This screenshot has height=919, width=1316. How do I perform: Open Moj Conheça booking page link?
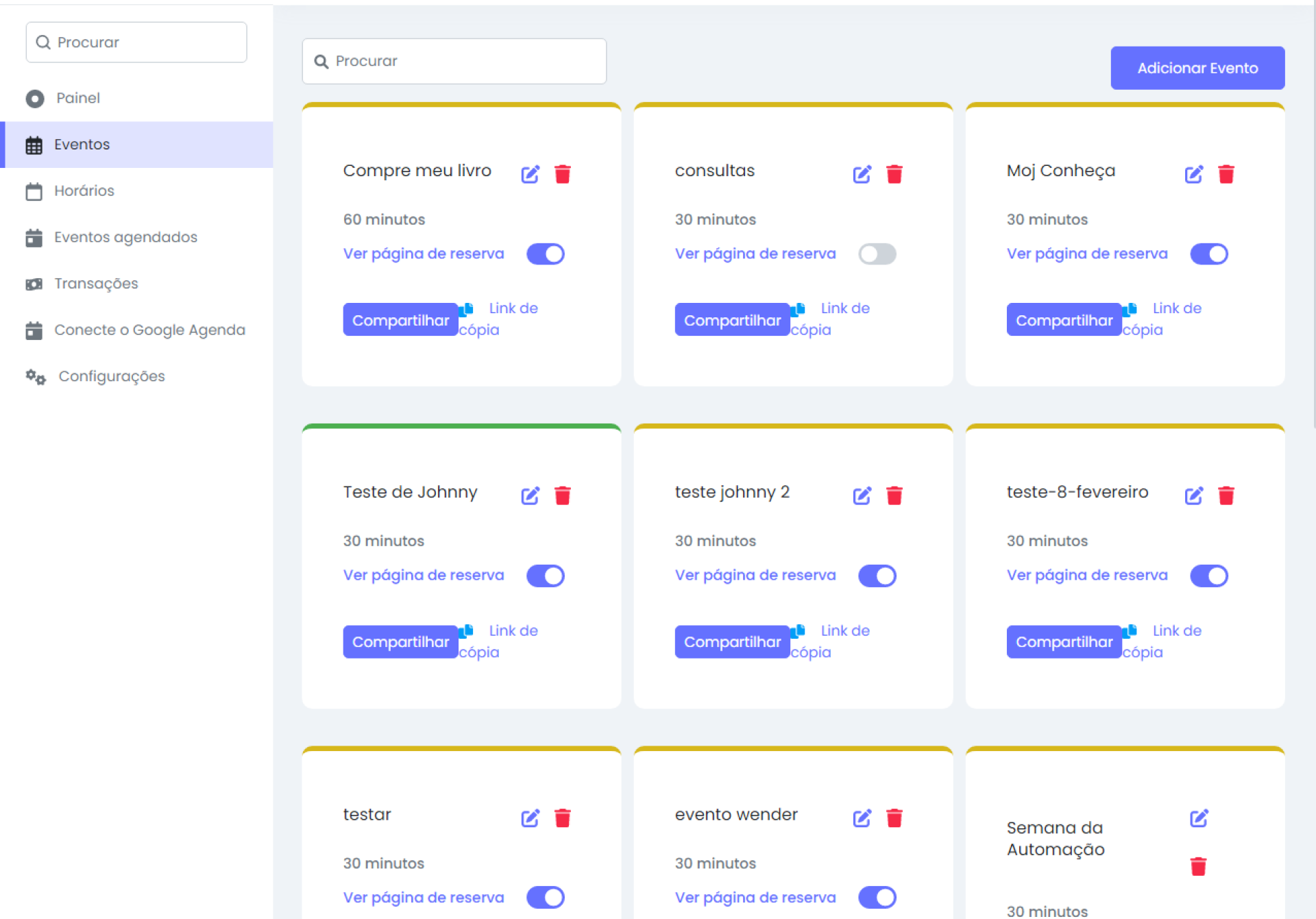click(x=1086, y=254)
